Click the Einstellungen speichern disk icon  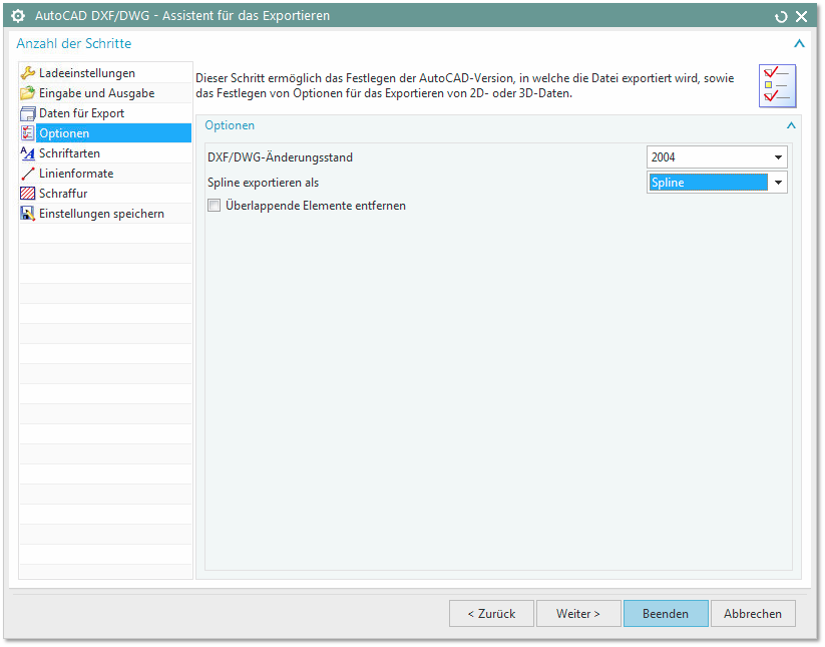(x=27, y=214)
